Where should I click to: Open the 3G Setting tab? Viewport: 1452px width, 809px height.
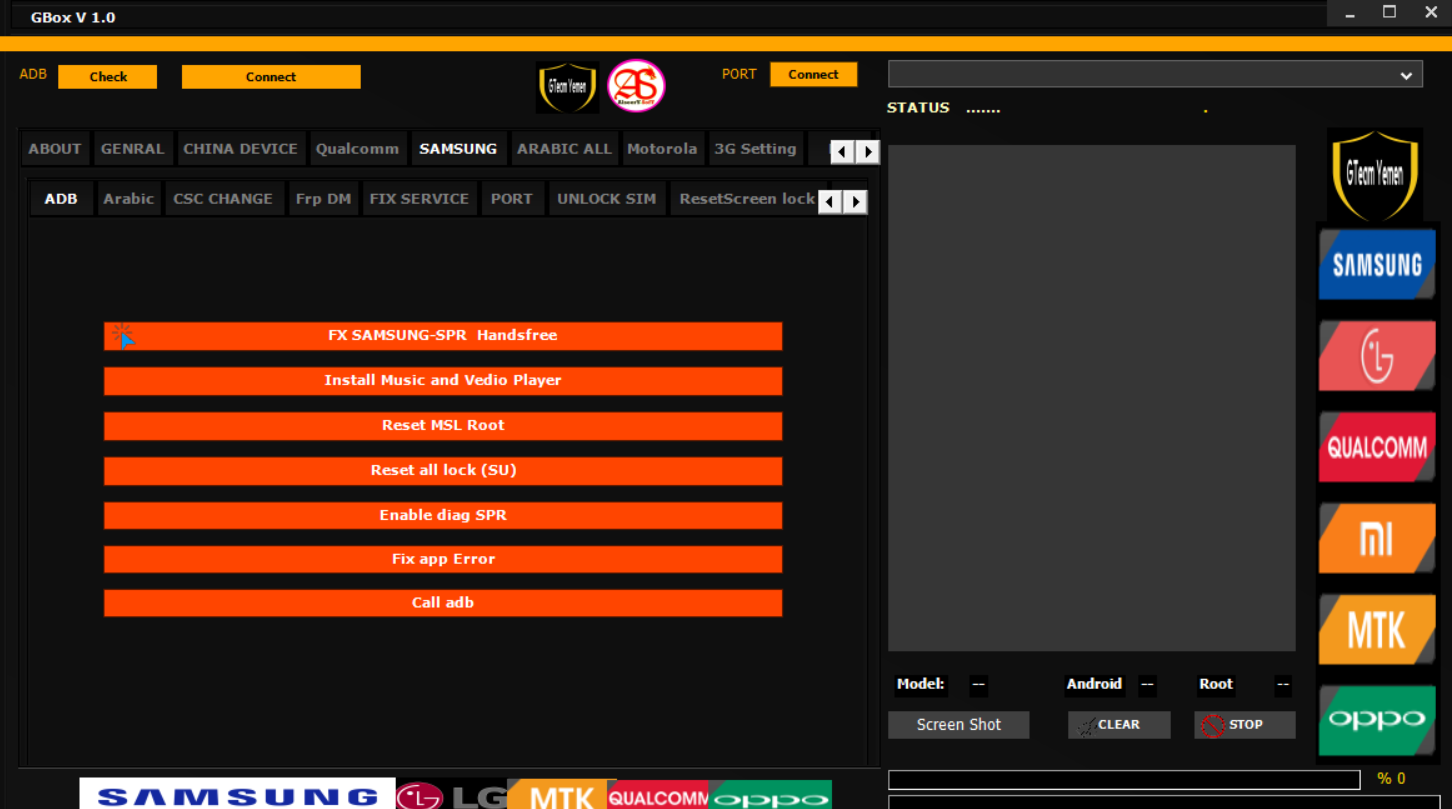[x=755, y=149]
